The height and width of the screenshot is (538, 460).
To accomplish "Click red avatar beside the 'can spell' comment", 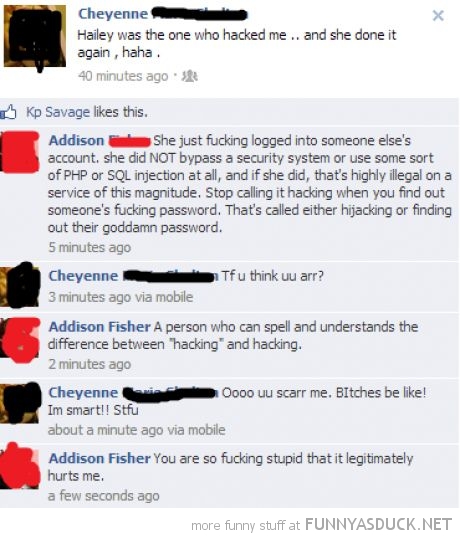I will pos(20,340).
